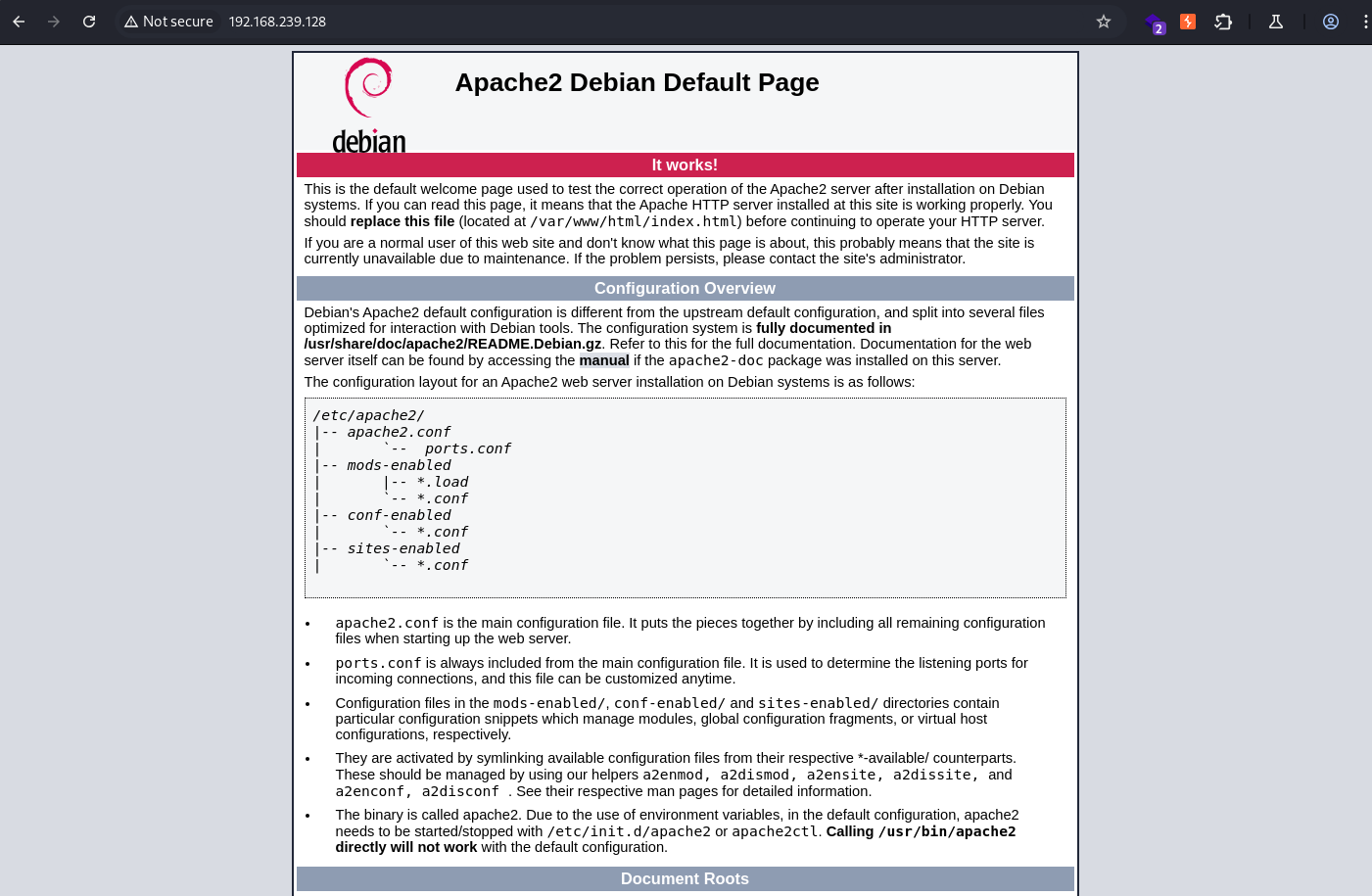
Task: Open the purple extension with badge 2
Action: coord(1155,23)
